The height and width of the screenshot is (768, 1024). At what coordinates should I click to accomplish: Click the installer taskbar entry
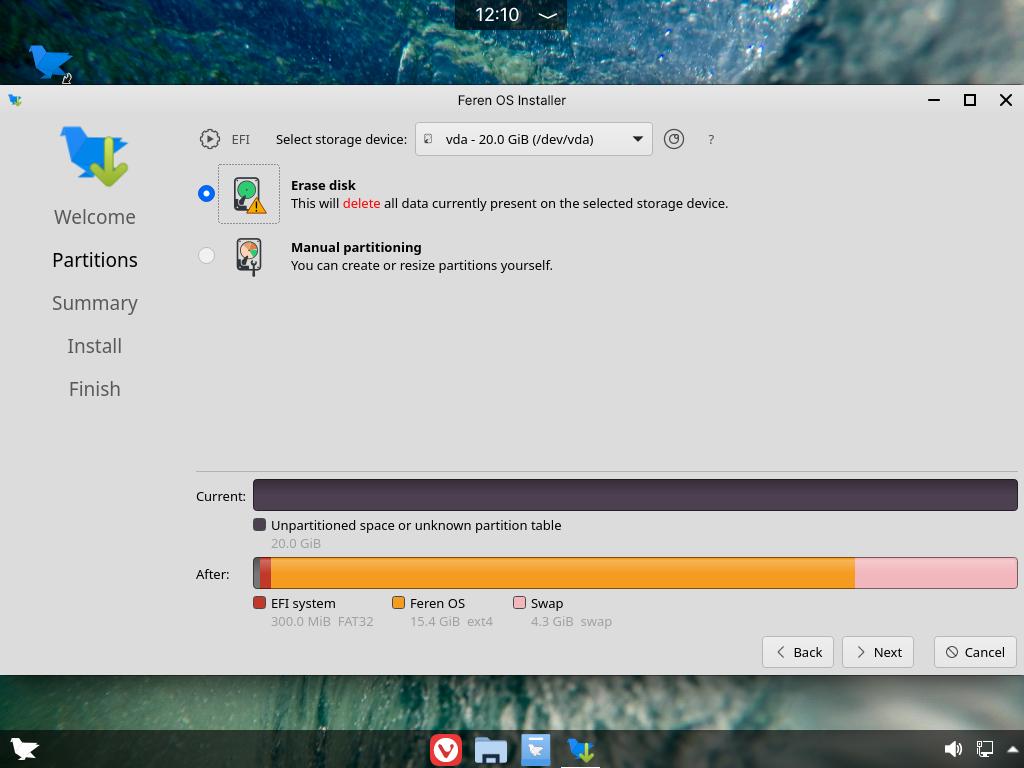[581, 750]
